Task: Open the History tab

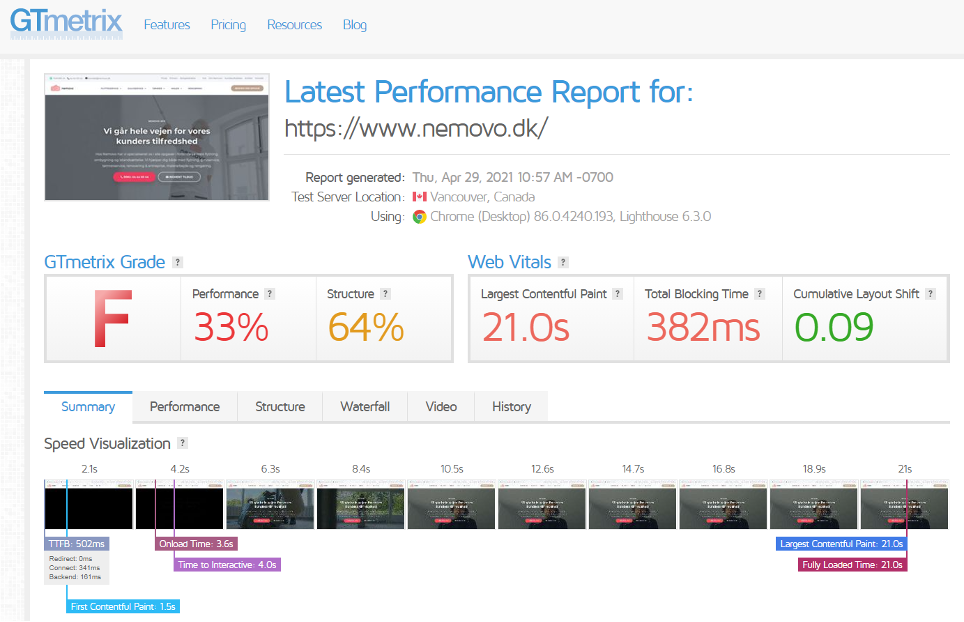Action: [511, 407]
